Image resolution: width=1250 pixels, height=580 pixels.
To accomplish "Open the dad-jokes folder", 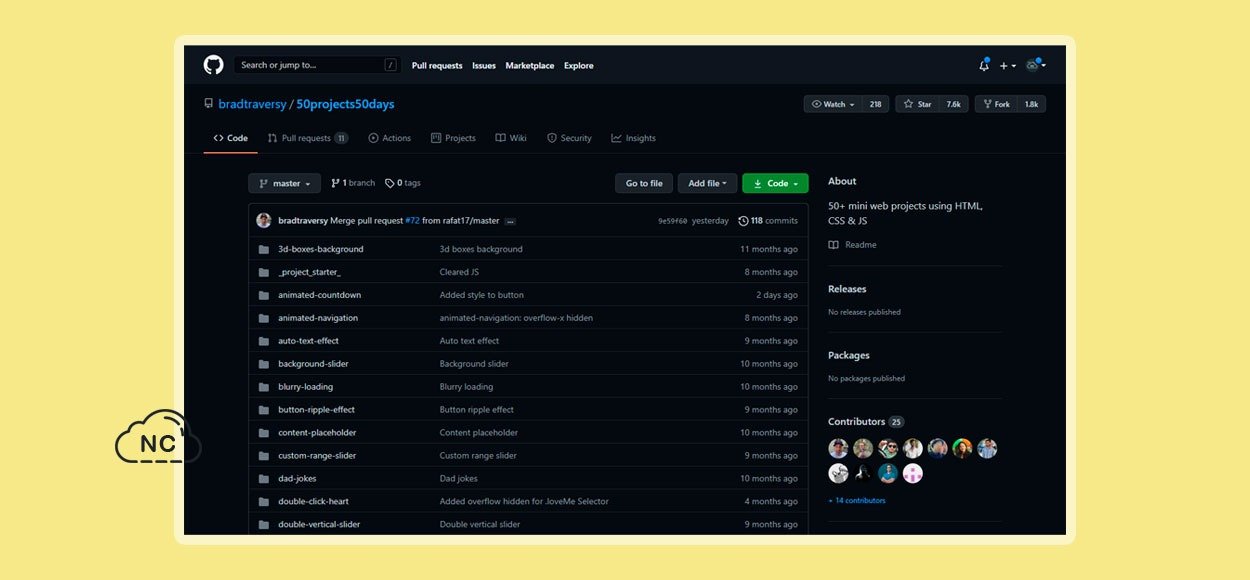I will pyautogui.click(x=297, y=479).
